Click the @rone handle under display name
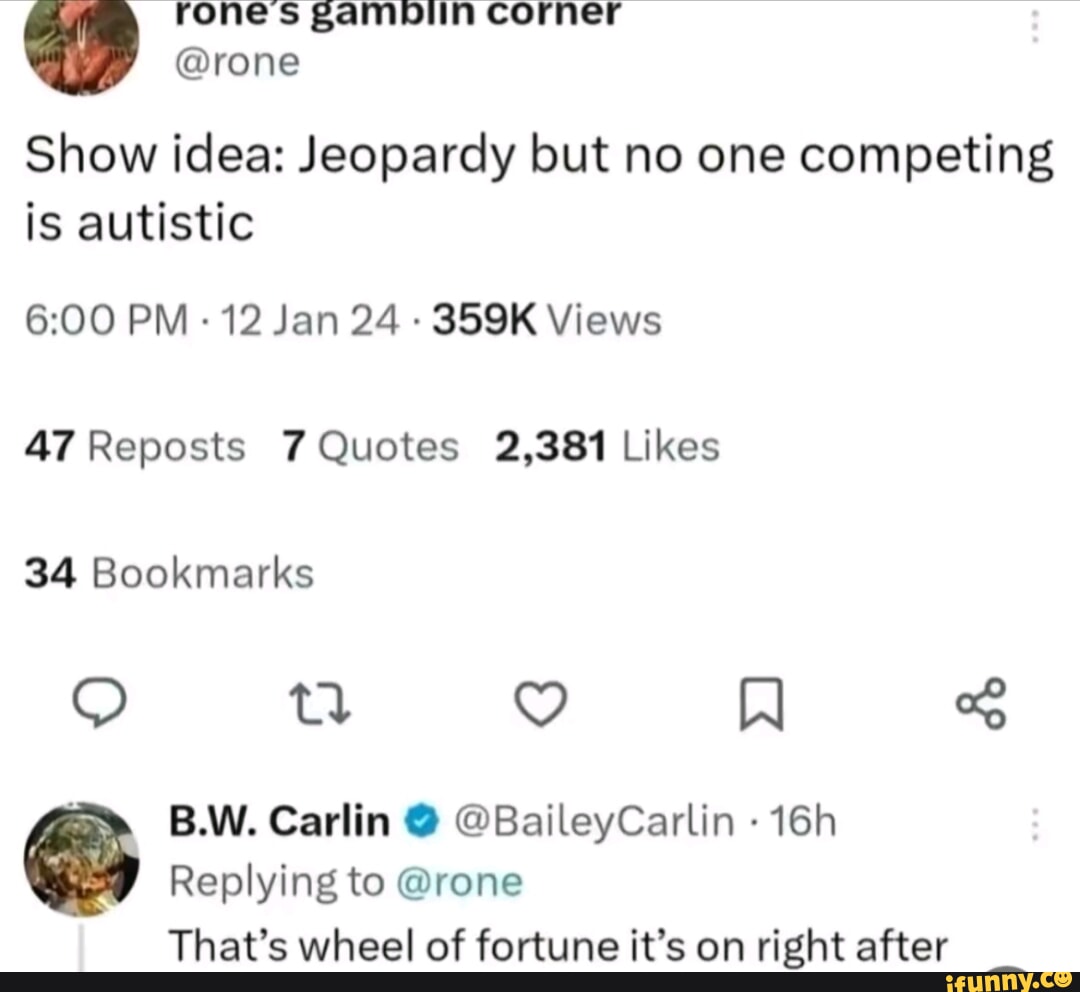This screenshot has width=1080, height=992. pyautogui.click(x=238, y=63)
